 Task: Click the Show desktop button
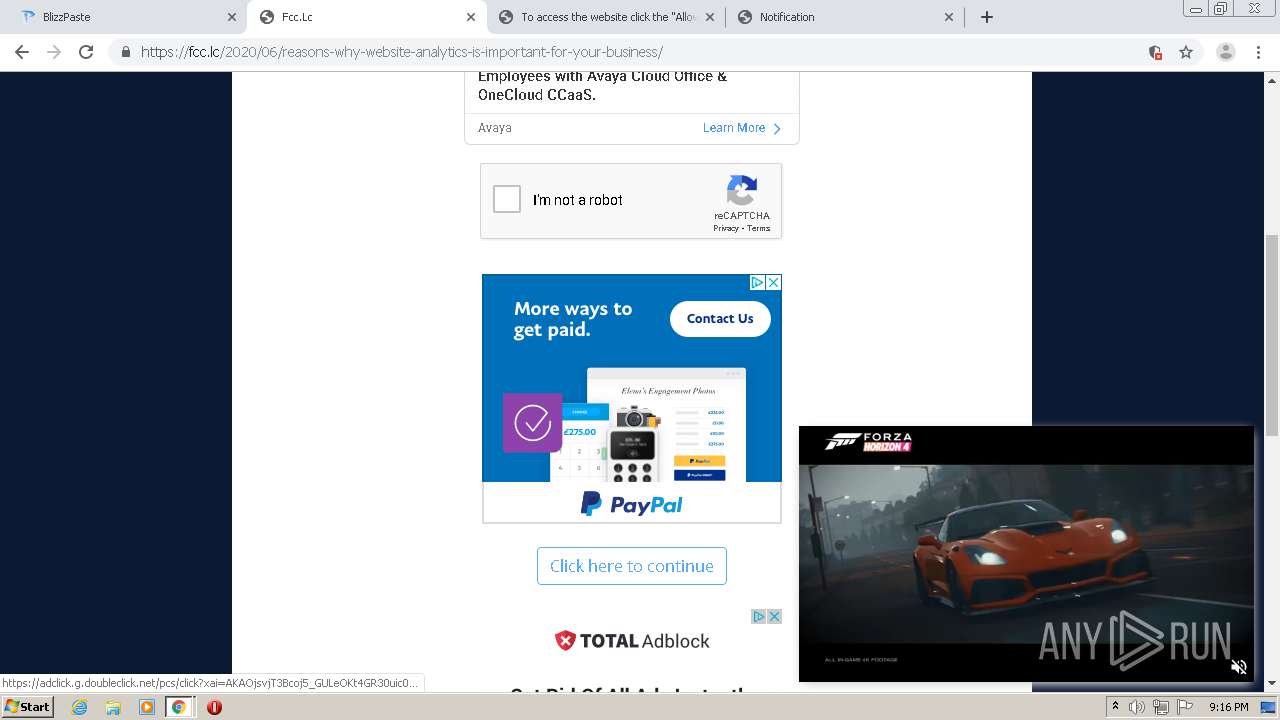(1269, 707)
